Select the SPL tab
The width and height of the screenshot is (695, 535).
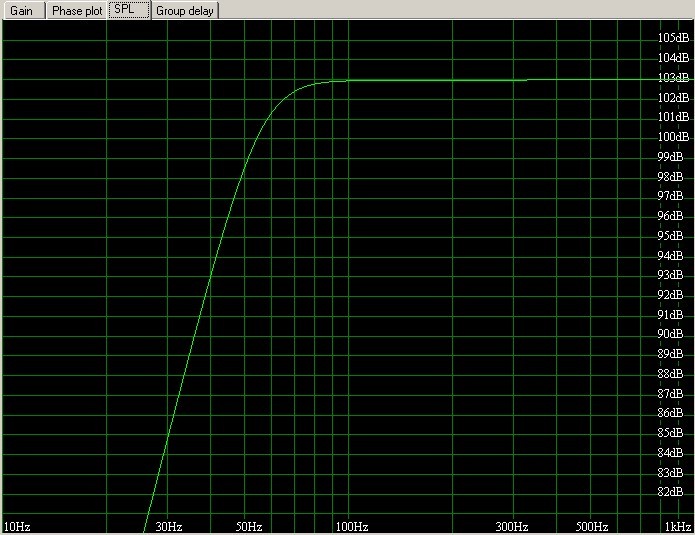pyautogui.click(x=129, y=9)
